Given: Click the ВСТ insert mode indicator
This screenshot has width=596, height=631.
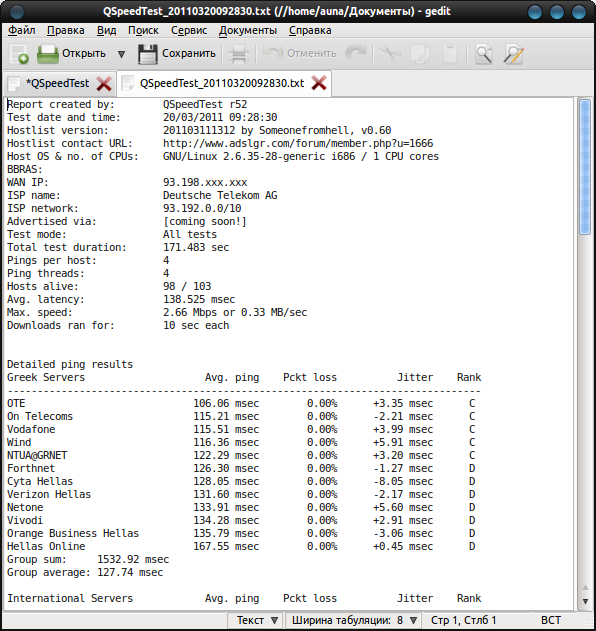Looking at the screenshot, I should click(x=551, y=620).
